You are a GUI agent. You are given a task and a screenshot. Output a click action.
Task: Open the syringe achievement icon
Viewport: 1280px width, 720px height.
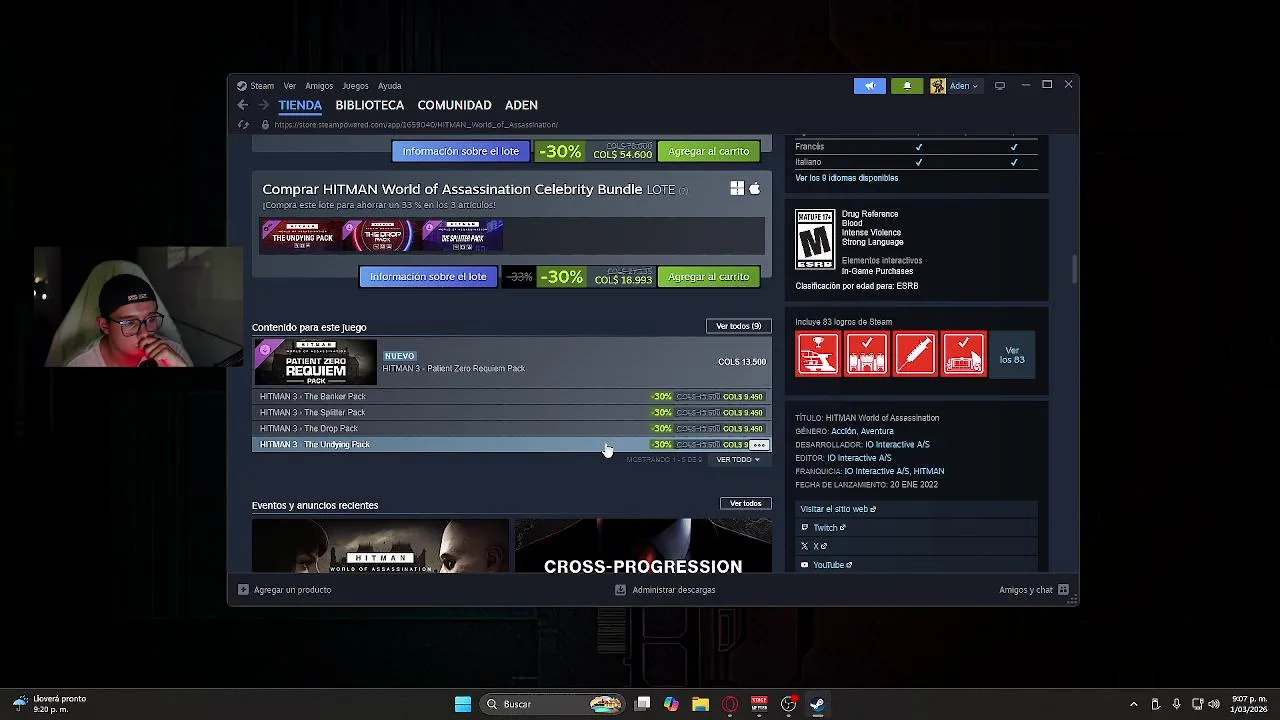pos(915,354)
